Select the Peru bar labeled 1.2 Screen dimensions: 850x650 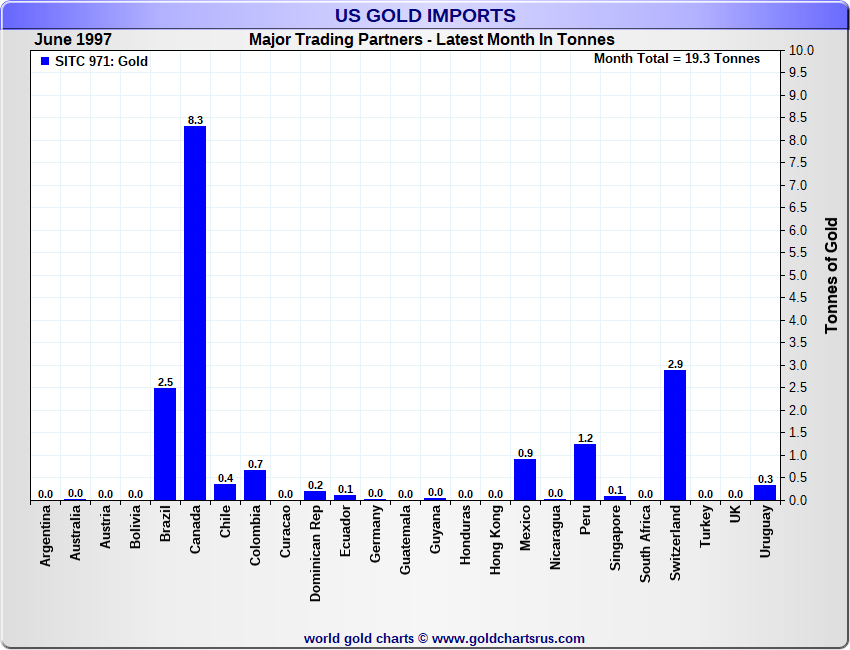pyautogui.click(x=585, y=472)
